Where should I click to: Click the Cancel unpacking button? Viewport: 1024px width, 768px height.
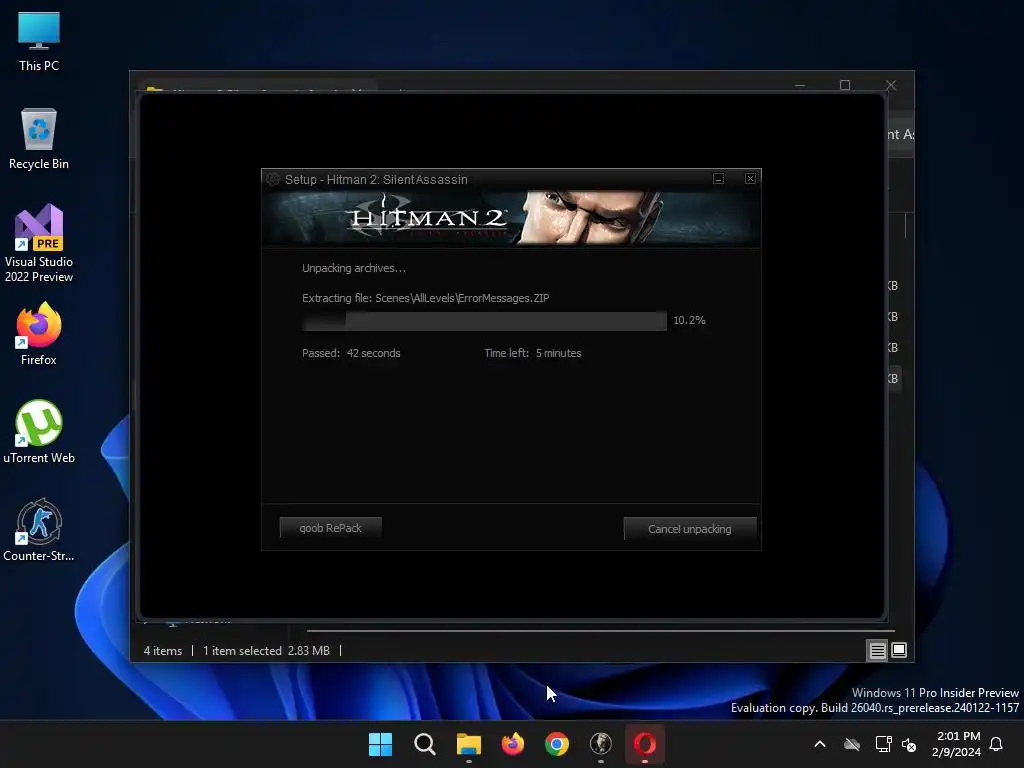pos(690,529)
